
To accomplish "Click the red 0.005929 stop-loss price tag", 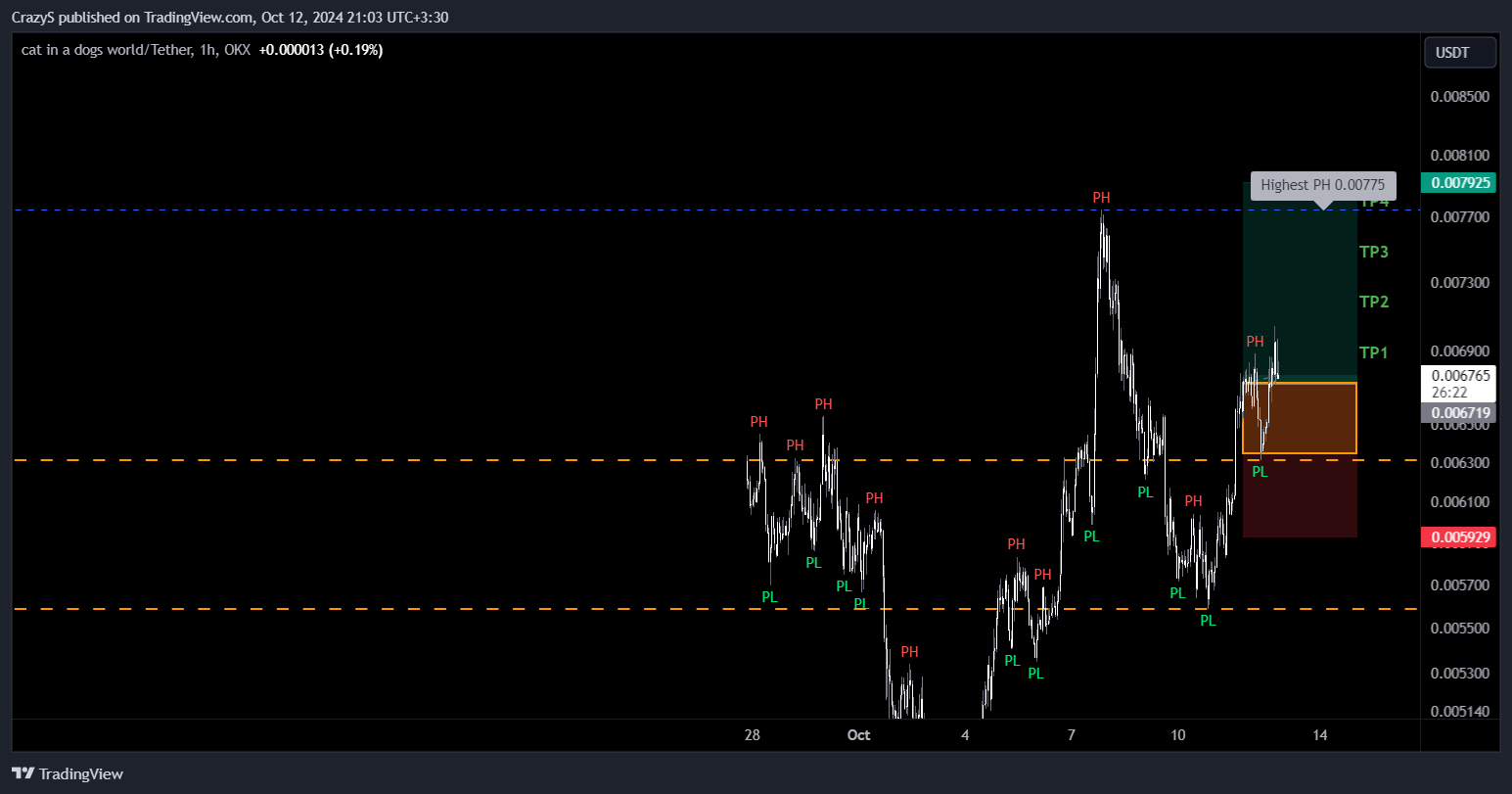I will (x=1460, y=537).
